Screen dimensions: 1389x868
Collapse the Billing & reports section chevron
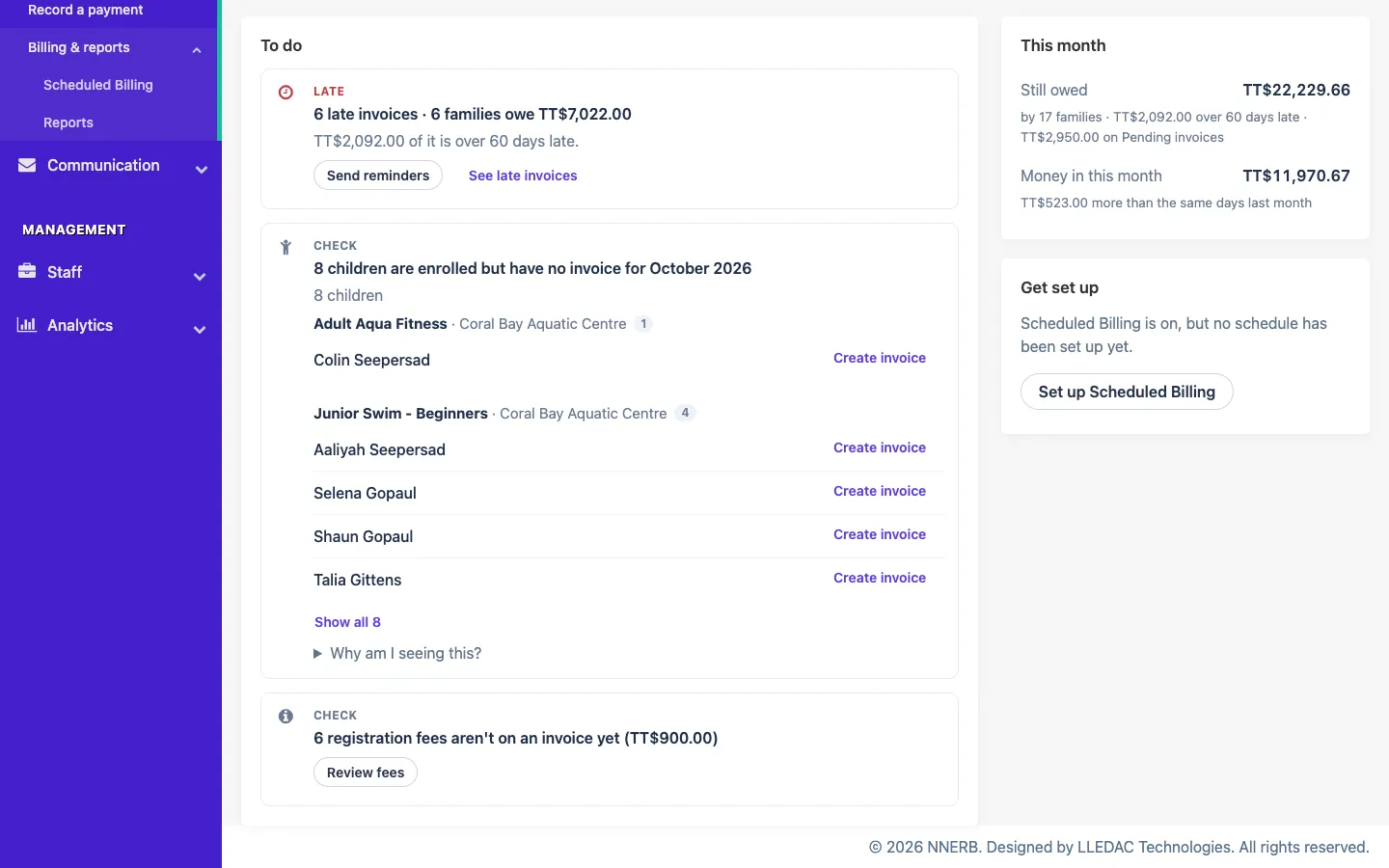click(x=197, y=49)
